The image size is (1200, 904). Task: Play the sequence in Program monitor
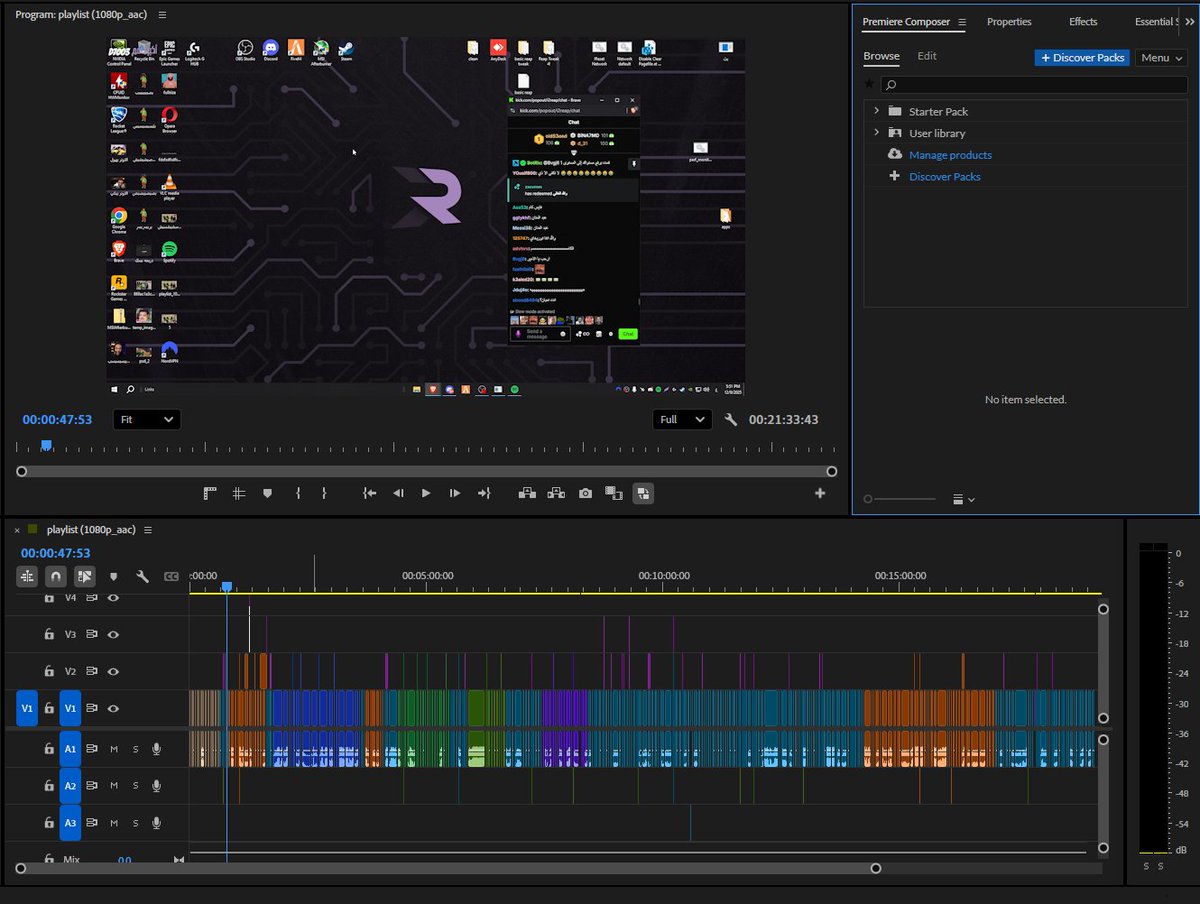pyautogui.click(x=426, y=493)
